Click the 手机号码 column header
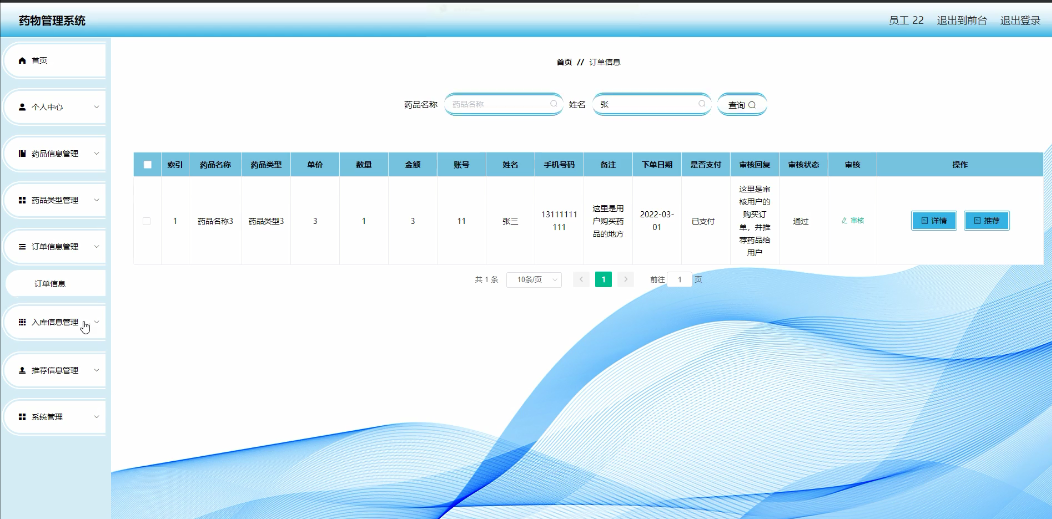 559,164
